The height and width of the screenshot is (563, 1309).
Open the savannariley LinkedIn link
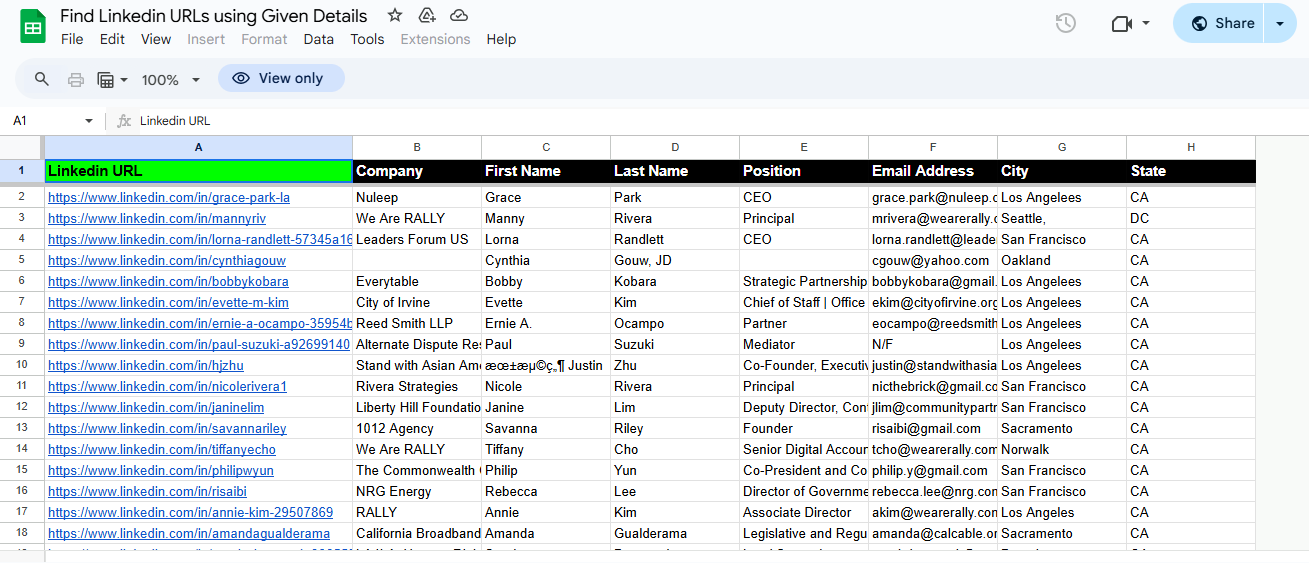(x=167, y=429)
